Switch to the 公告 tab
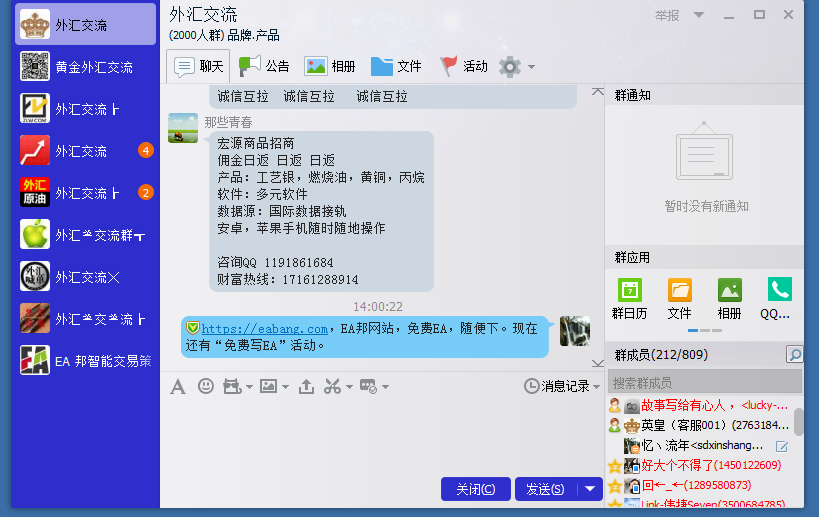The height and width of the screenshot is (517, 819). pyautogui.click(x=264, y=66)
